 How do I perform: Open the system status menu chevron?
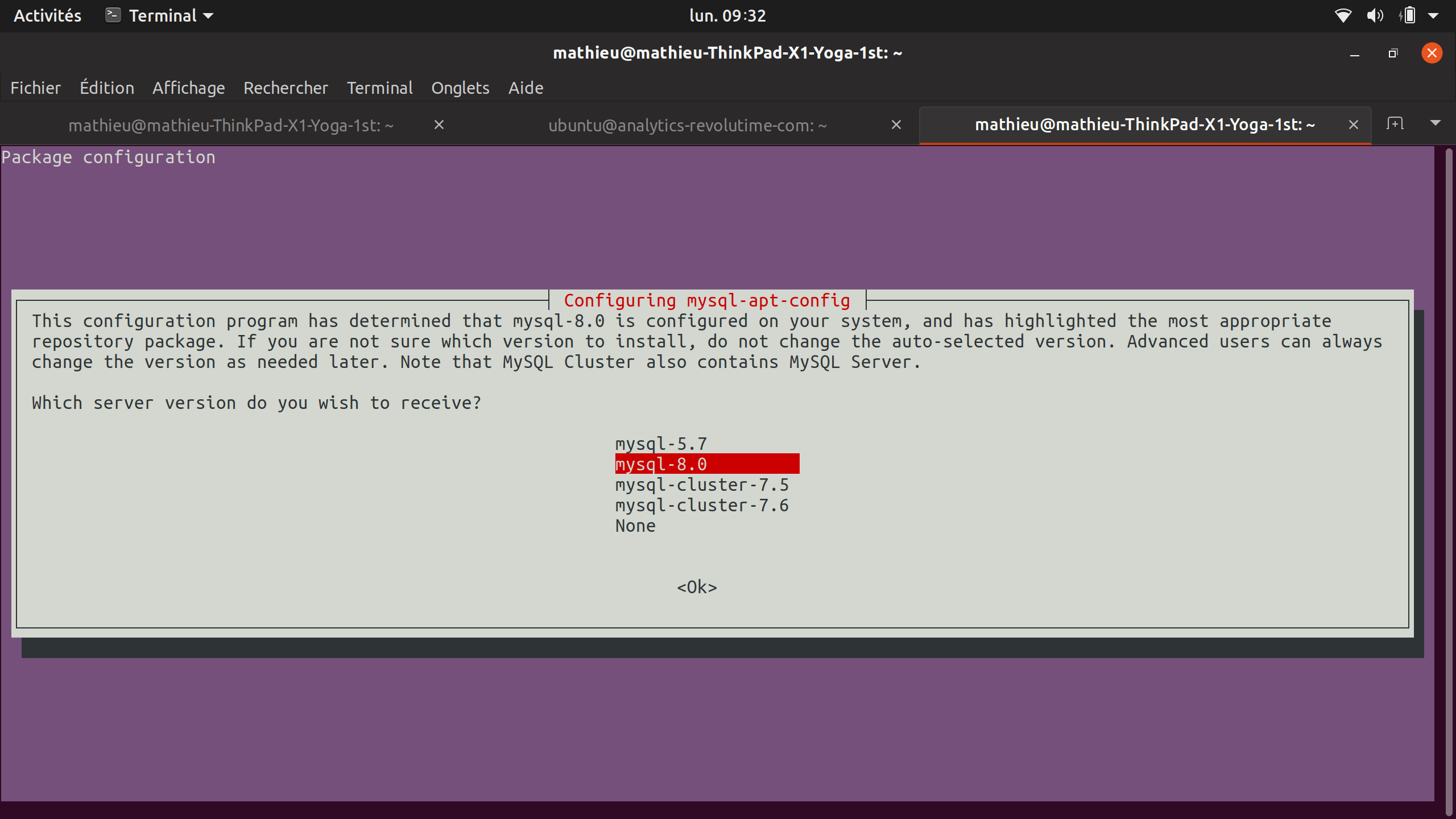point(1436,15)
